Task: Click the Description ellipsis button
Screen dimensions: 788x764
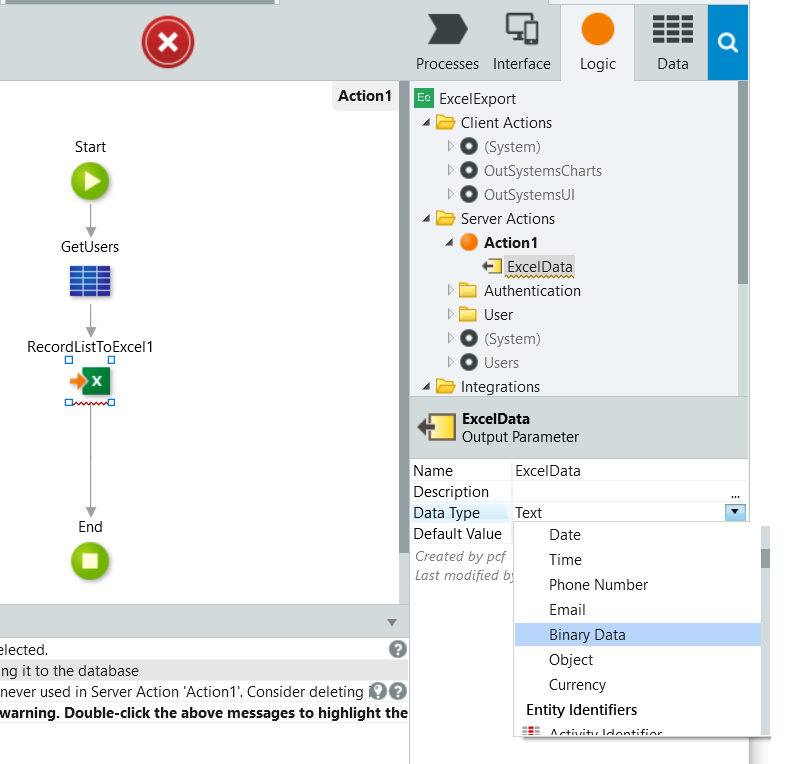Action: pos(735,493)
